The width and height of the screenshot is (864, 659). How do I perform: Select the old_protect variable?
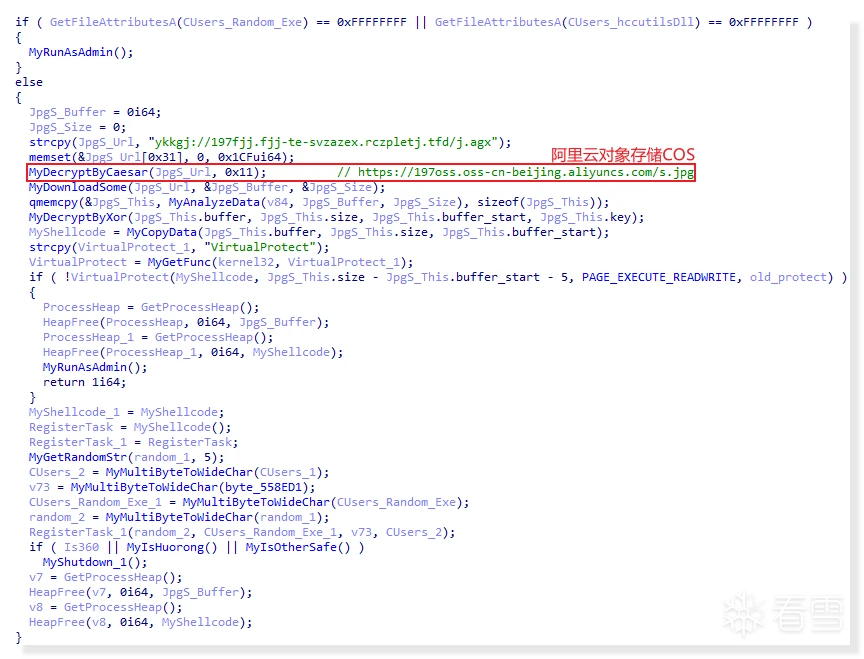click(788, 277)
